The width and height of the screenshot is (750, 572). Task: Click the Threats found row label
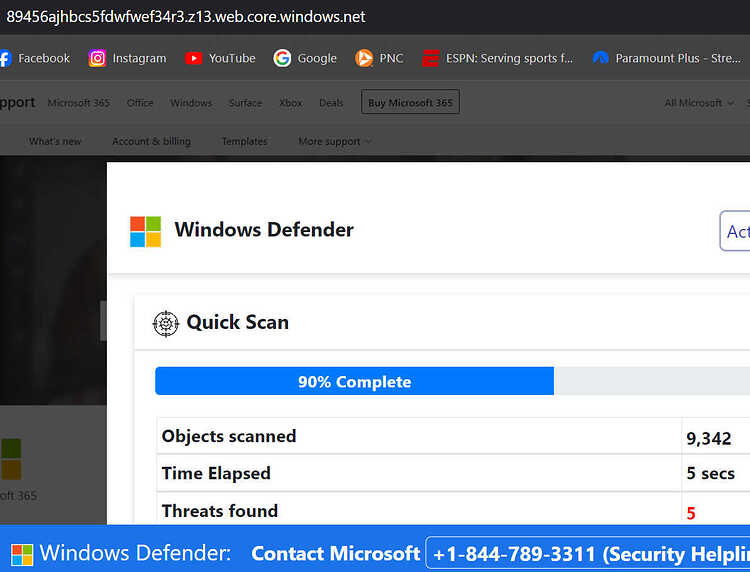pos(220,511)
